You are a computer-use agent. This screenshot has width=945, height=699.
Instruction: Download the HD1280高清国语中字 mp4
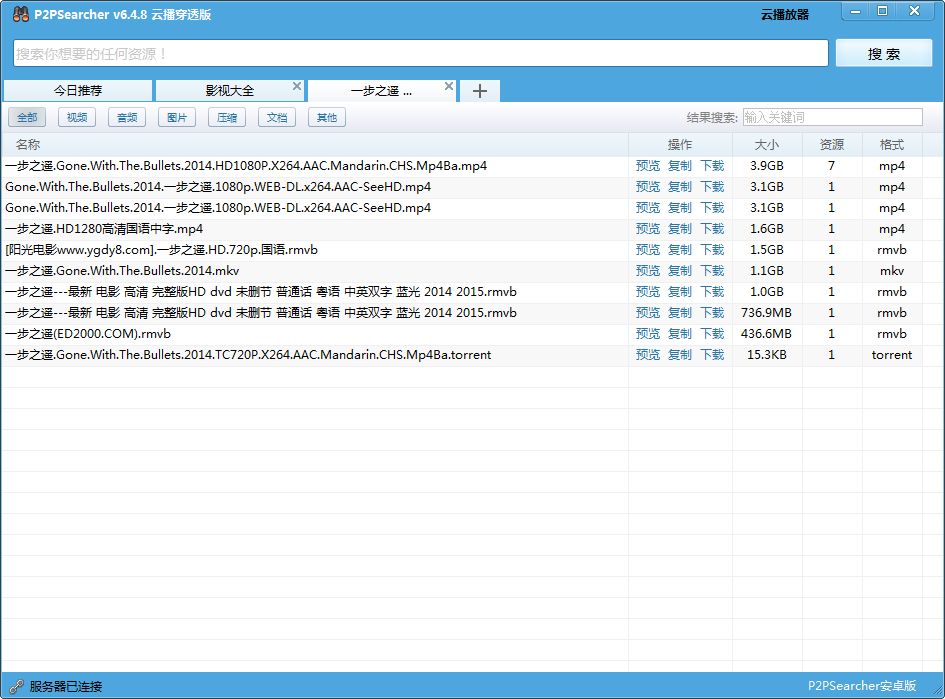point(712,229)
